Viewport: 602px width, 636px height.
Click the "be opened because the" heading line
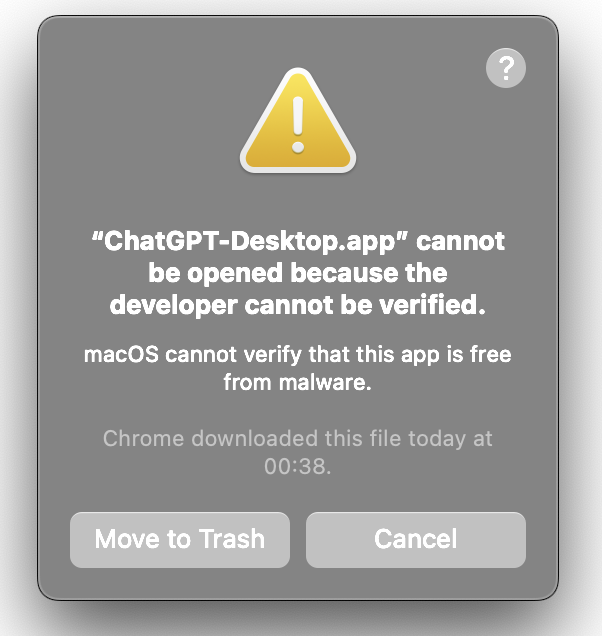[298, 273]
